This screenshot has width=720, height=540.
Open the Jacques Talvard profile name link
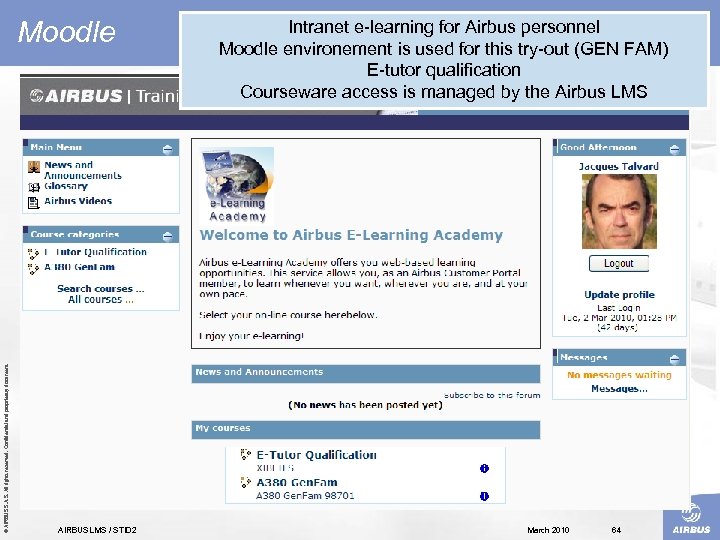[619, 166]
